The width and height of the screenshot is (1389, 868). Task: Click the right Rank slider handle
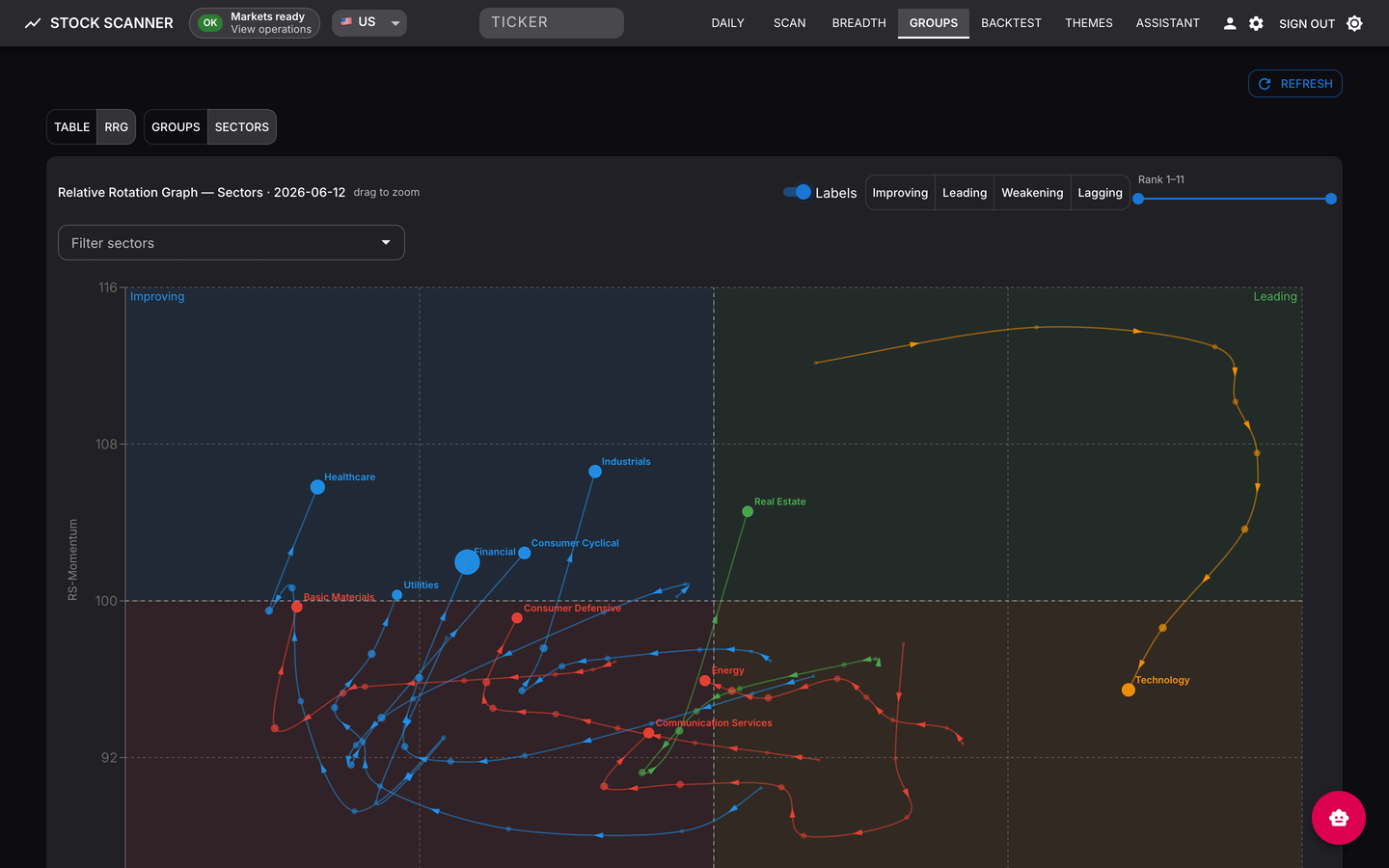pyautogui.click(x=1331, y=199)
